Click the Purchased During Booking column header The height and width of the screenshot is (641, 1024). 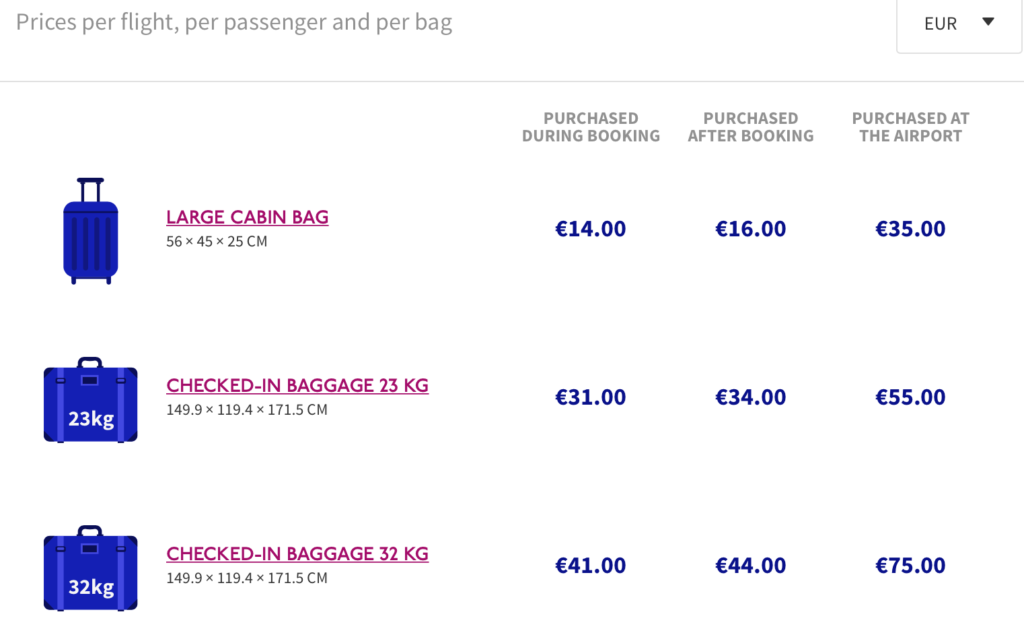pyautogui.click(x=591, y=127)
